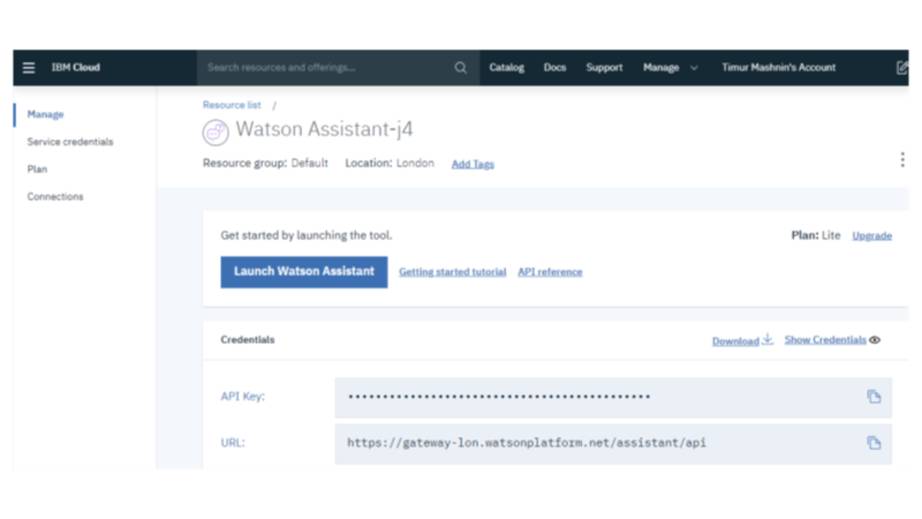Copy the API Key value
The width and height of the screenshot is (922, 519).
coord(873,397)
